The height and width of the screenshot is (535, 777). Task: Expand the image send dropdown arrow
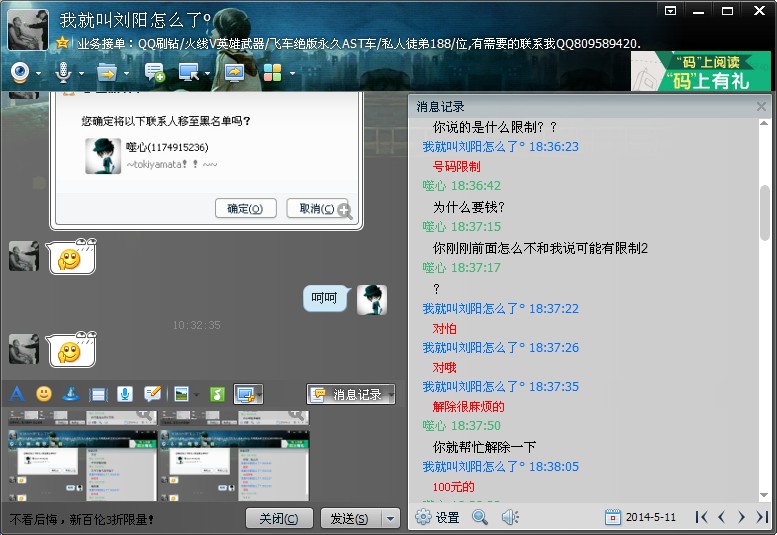coord(198,394)
